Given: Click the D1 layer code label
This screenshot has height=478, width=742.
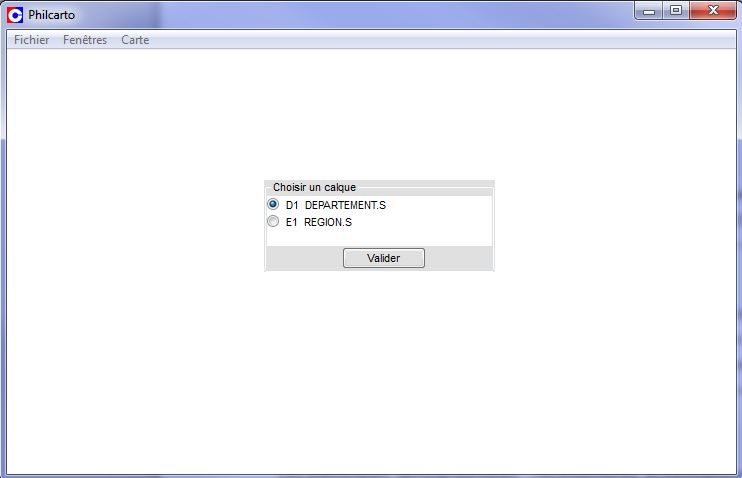Looking at the screenshot, I should tap(292, 205).
